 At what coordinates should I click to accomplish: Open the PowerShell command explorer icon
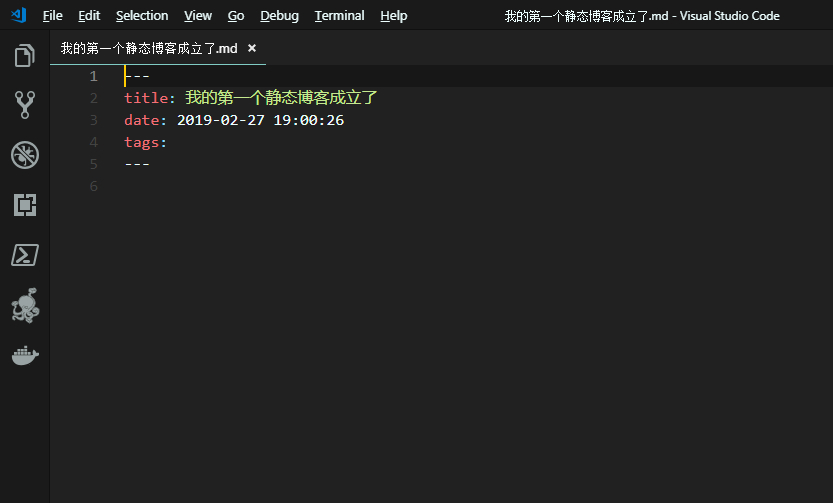24,255
